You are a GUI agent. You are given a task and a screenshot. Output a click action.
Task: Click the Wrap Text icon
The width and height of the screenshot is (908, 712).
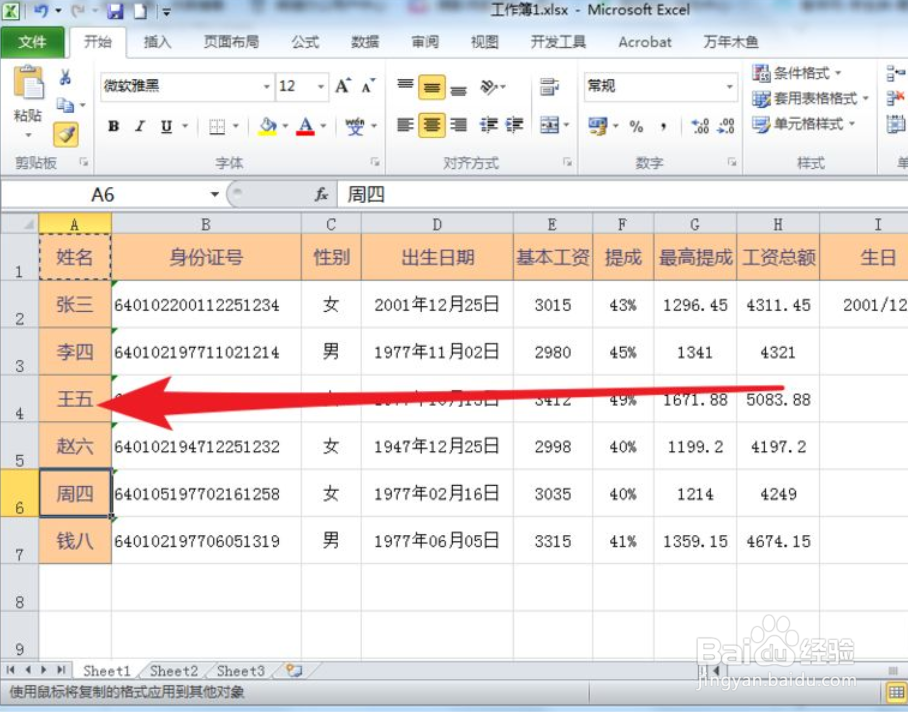click(548, 87)
